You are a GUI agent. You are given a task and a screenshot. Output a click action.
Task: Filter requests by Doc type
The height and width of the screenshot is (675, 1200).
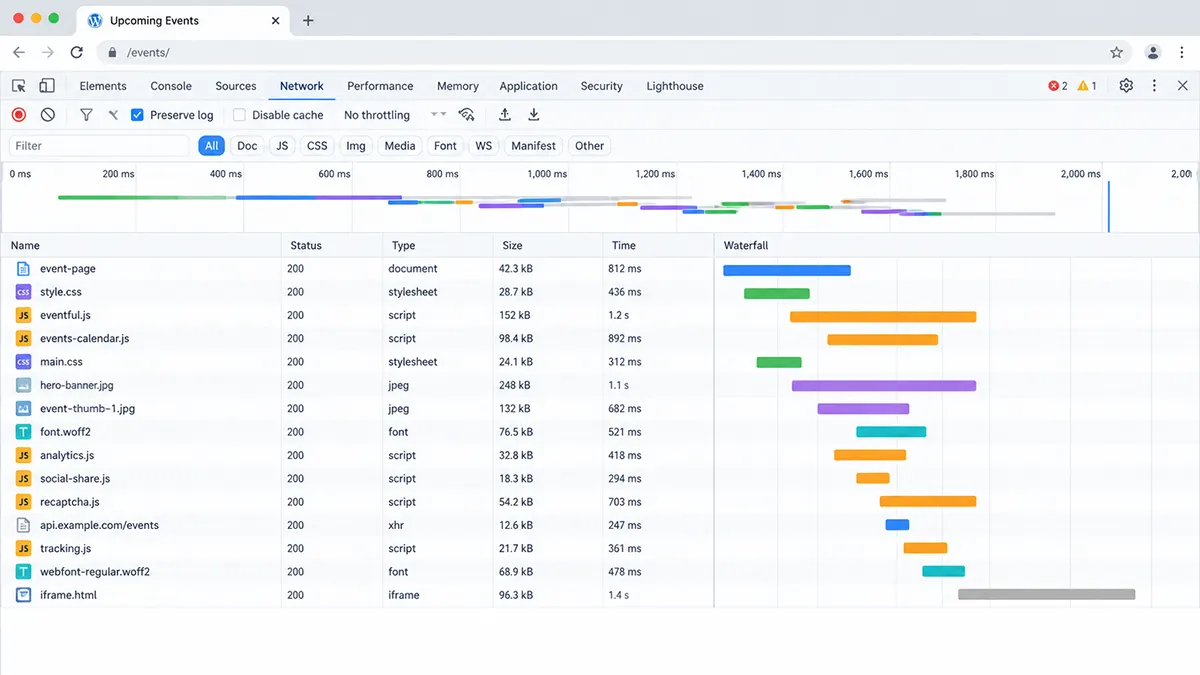tap(247, 146)
